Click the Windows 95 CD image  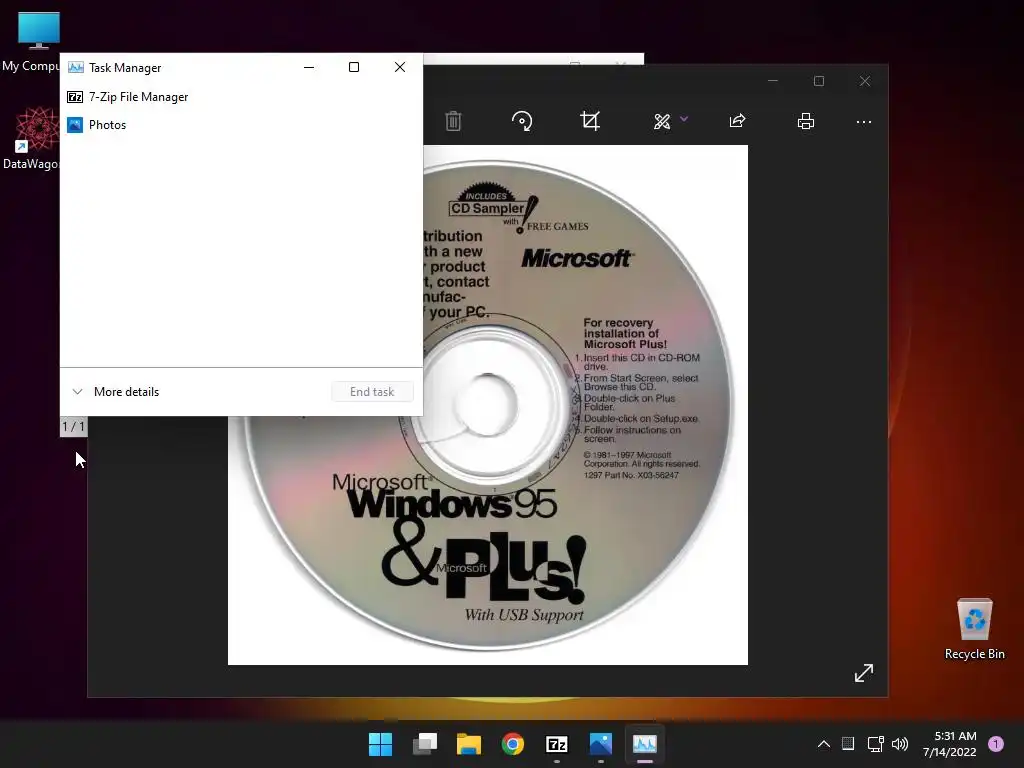pos(488,405)
